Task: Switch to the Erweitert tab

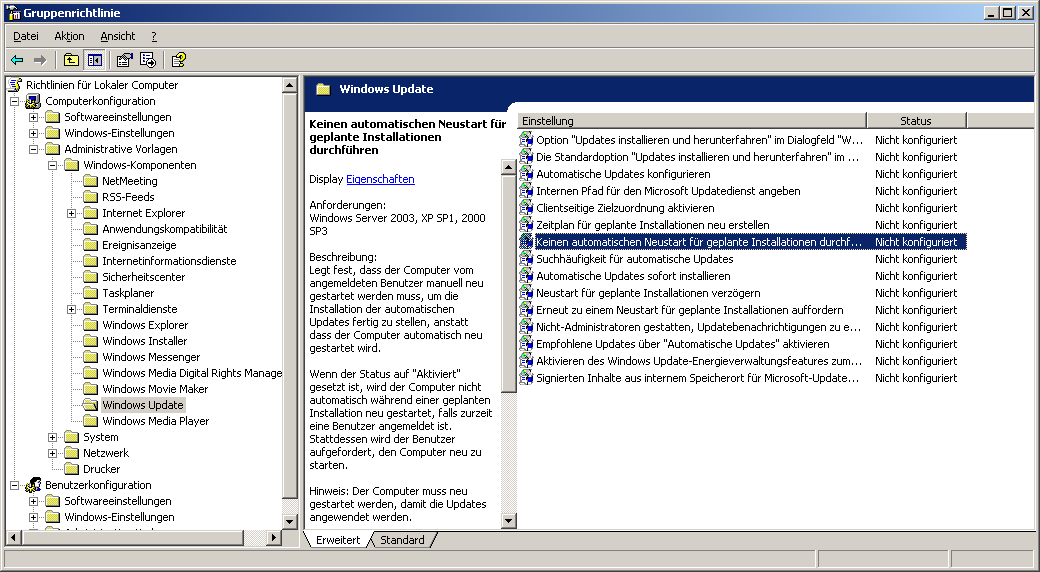Action: point(338,540)
